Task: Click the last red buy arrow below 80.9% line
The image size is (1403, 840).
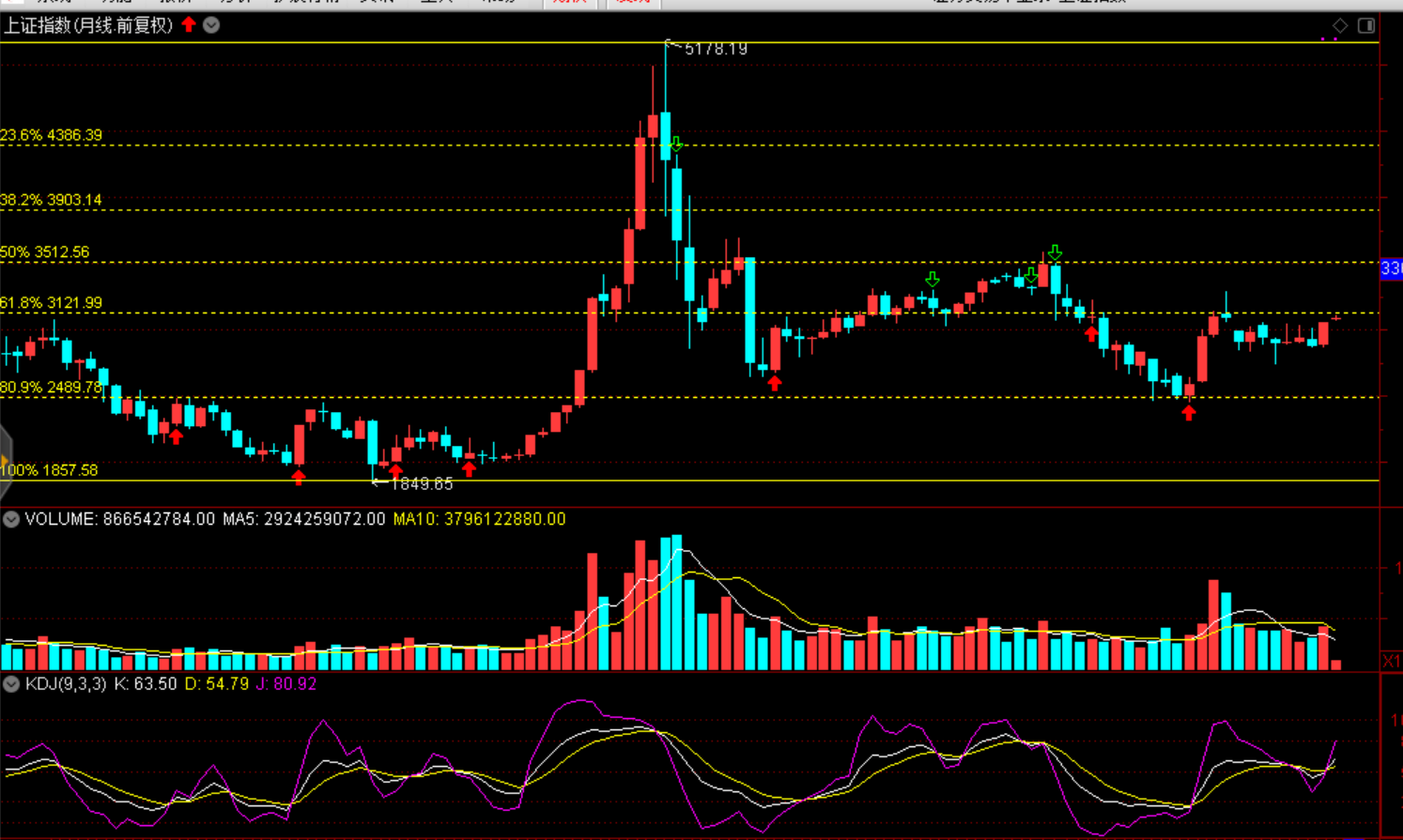Action: 1189,412
